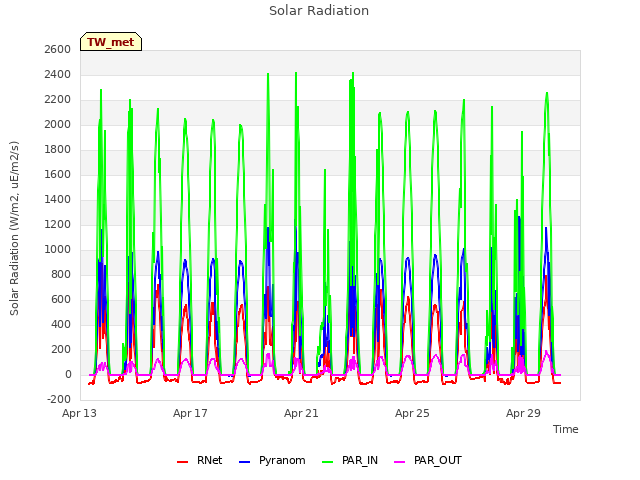Click the -200 y-axis tick label
This screenshot has width=640, height=480.
coord(59,399)
